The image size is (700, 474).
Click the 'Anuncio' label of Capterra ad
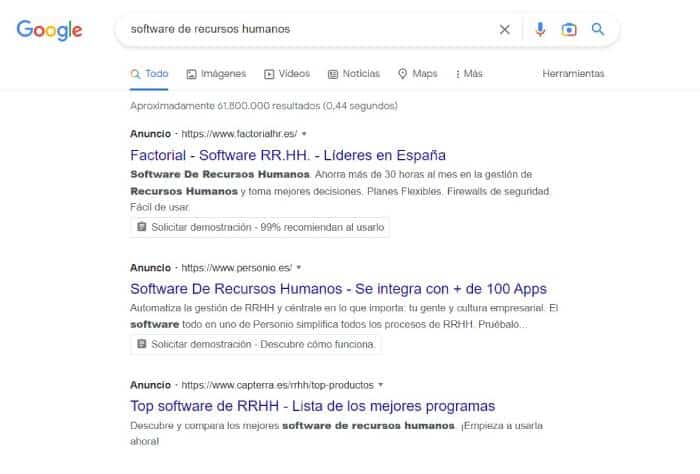[x=150, y=385]
